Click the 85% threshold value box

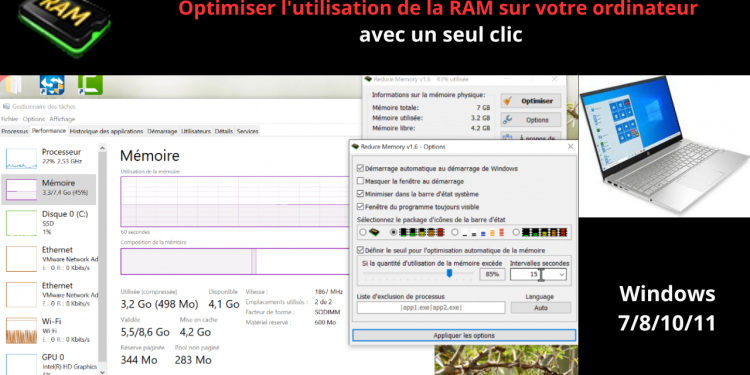[x=492, y=275]
